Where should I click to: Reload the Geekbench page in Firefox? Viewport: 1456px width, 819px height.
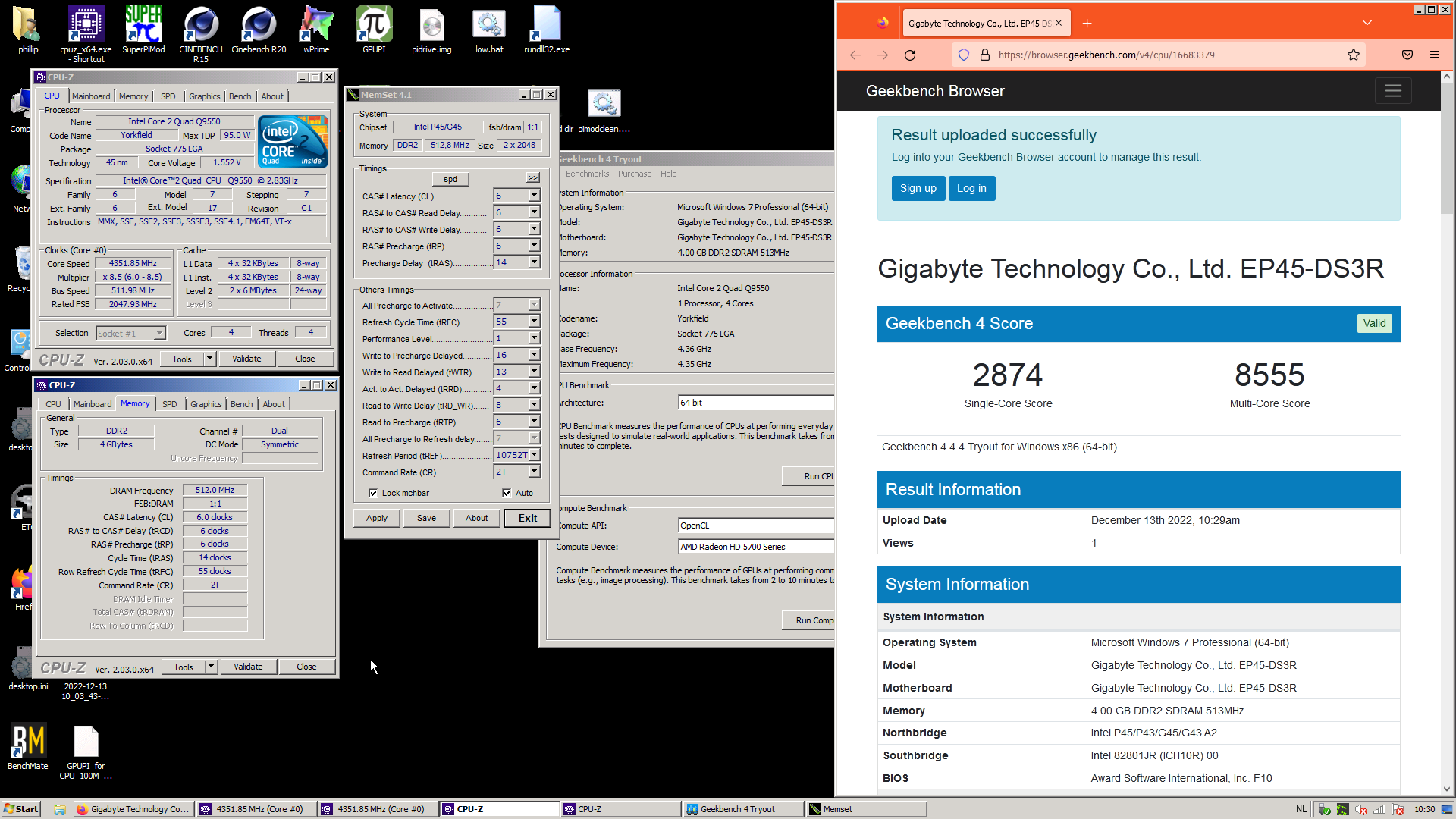click(910, 55)
